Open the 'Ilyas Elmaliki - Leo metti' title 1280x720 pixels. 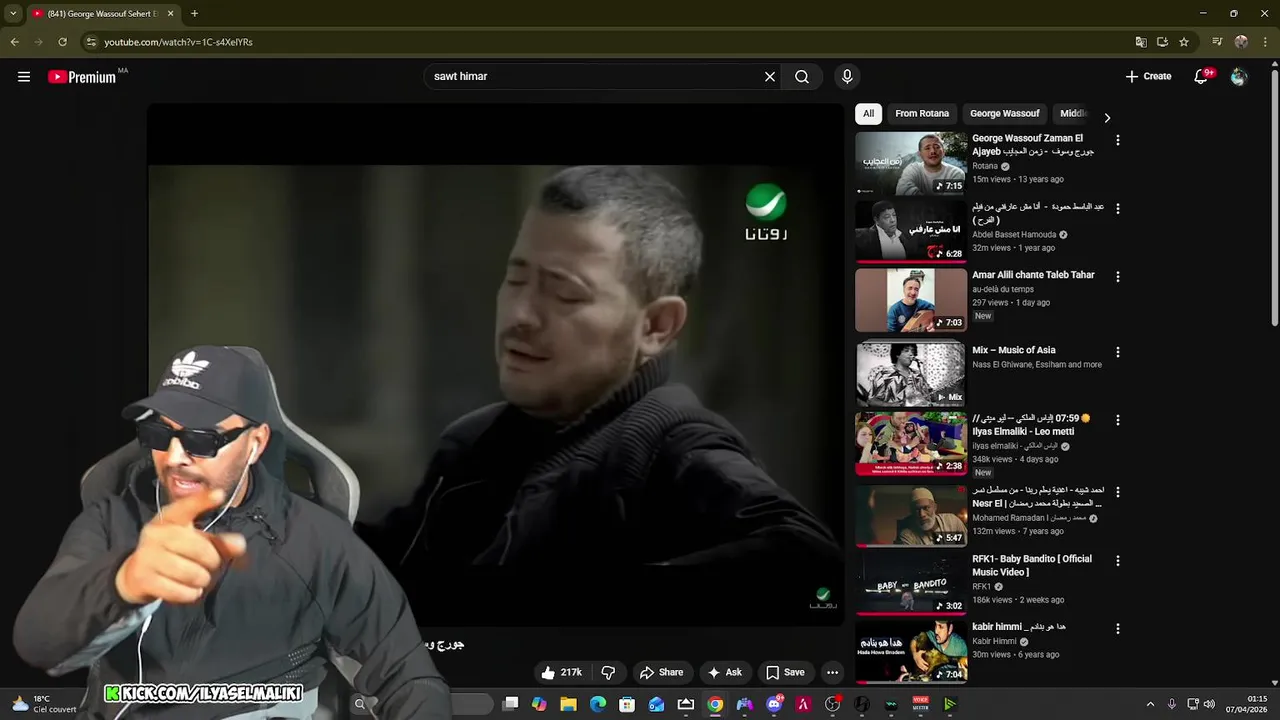[1033, 425]
